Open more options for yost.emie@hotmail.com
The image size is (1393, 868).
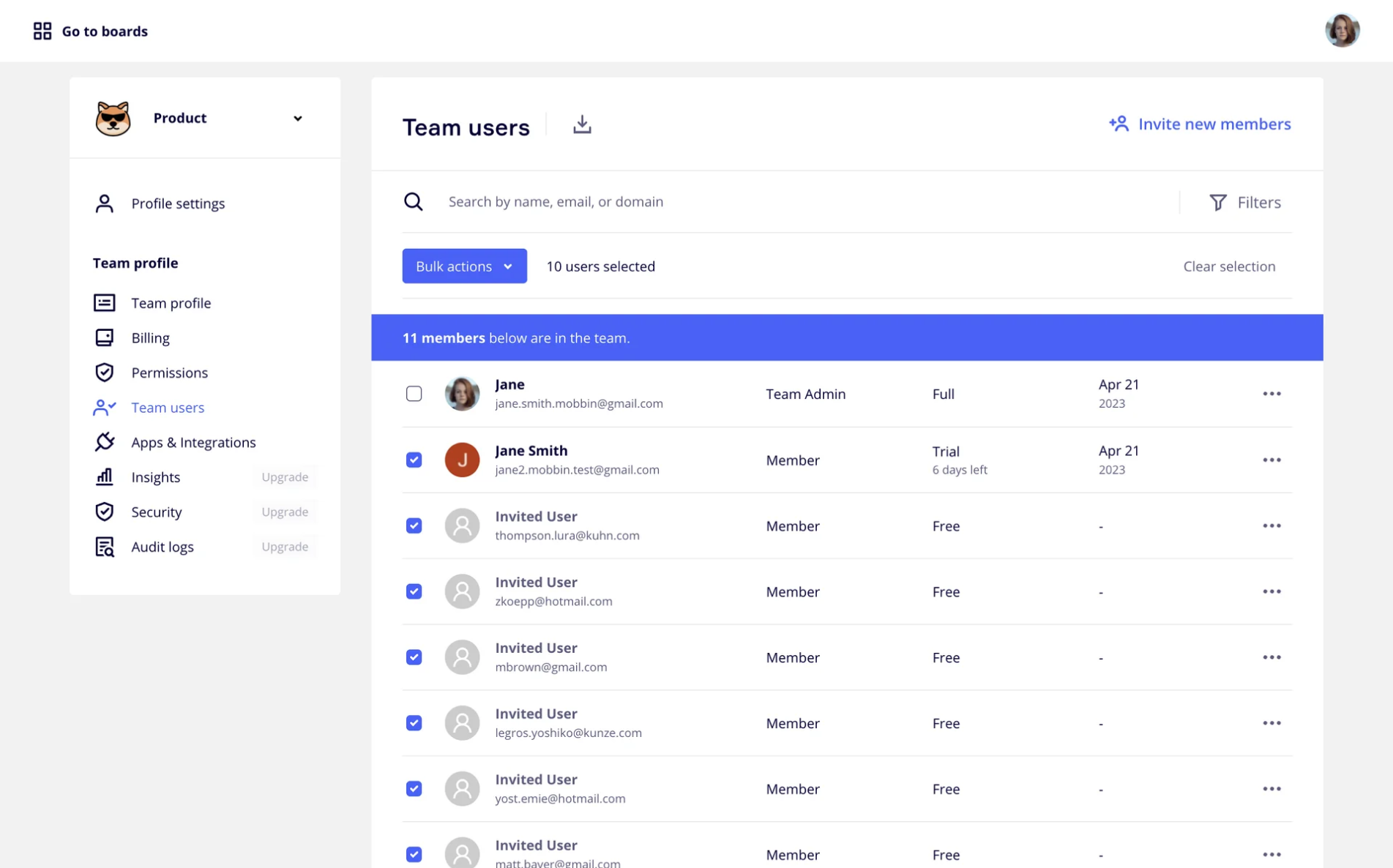tap(1271, 789)
